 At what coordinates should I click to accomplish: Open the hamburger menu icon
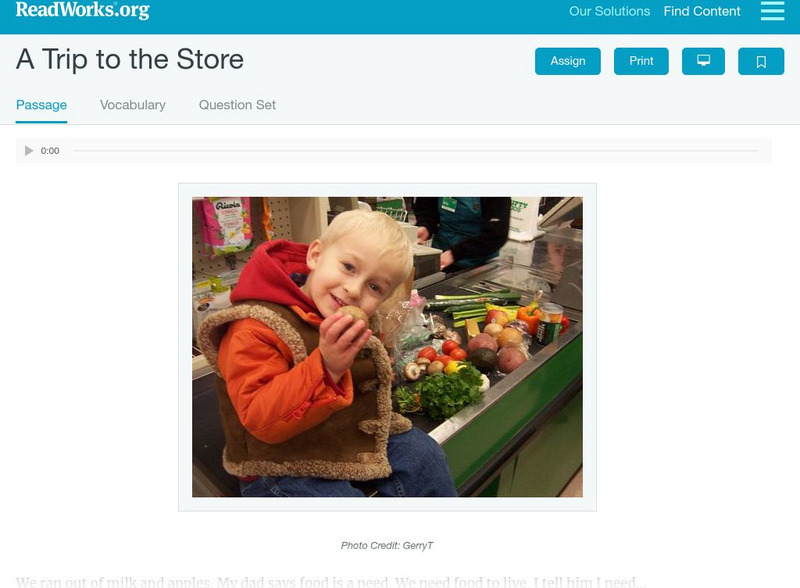(x=772, y=11)
